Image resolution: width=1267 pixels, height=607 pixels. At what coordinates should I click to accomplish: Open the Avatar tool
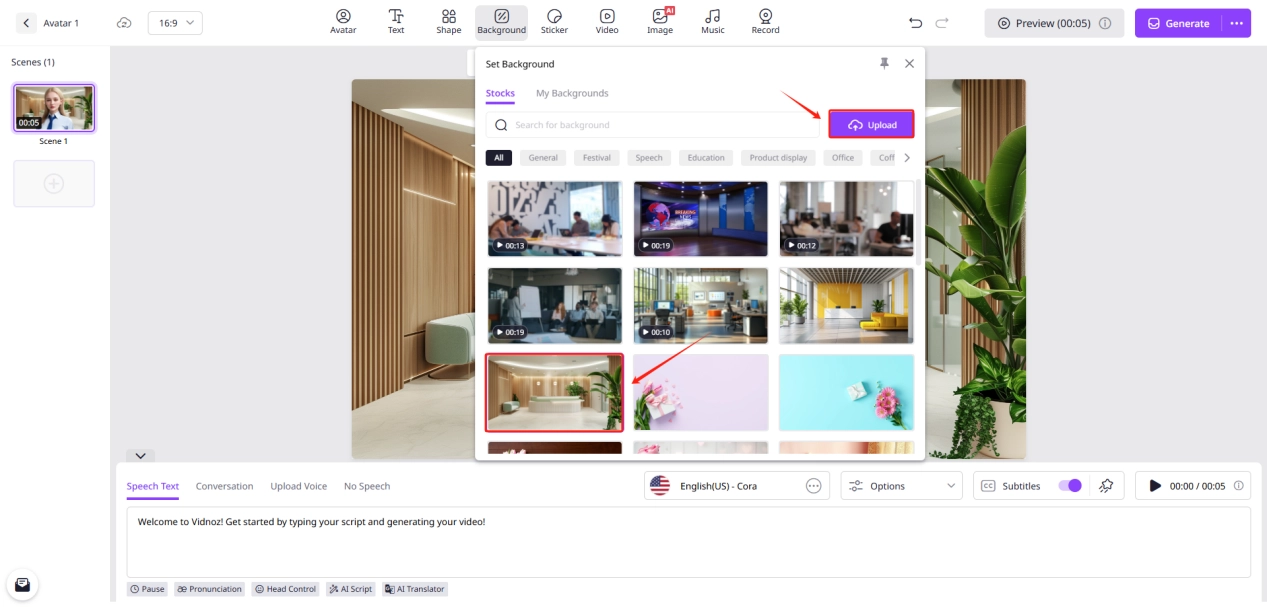pyautogui.click(x=343, y=22)
